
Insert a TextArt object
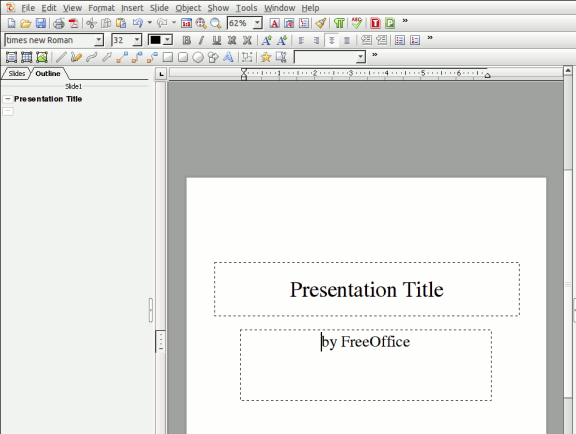(x=228, y=57)
